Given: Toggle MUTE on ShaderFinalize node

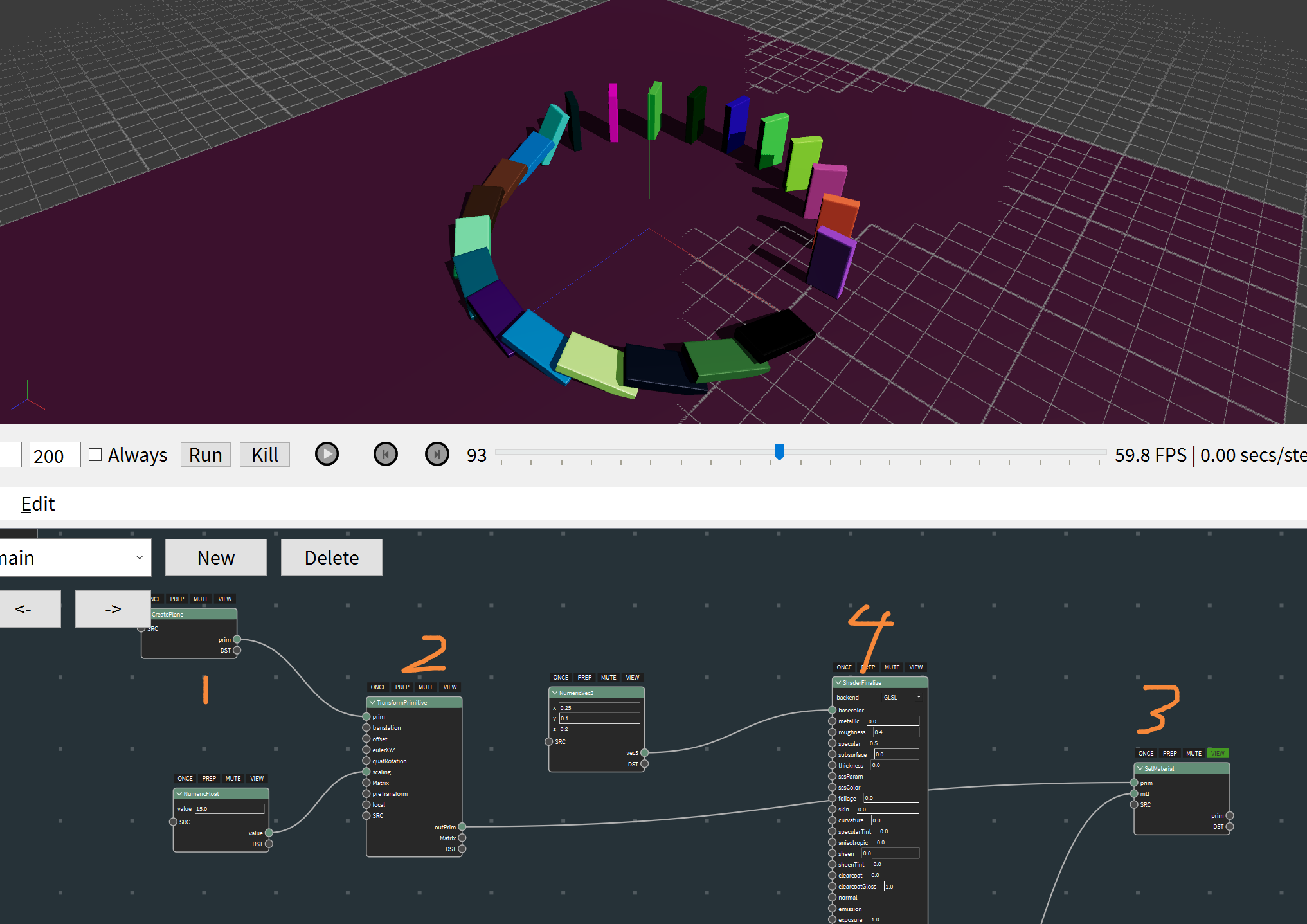Looking at the screenshot, I should pos(892,667).
